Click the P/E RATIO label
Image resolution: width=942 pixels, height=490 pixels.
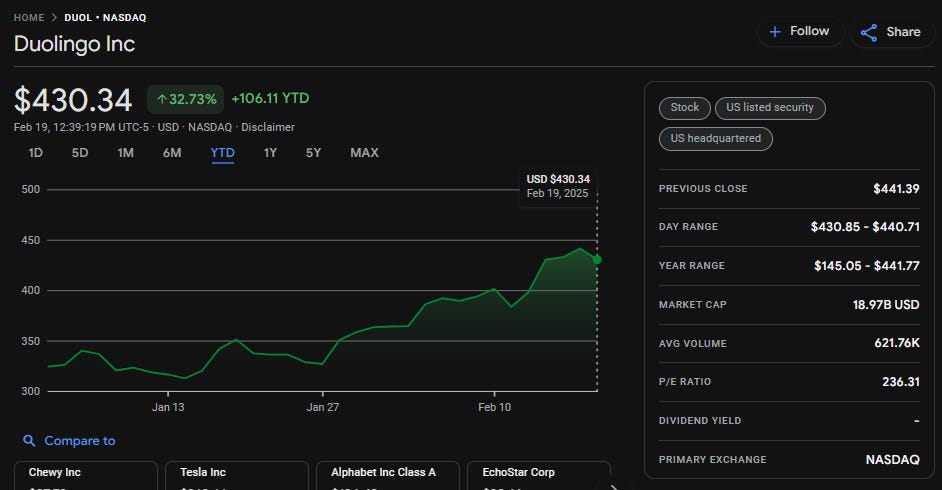click(x=685, y=381)
